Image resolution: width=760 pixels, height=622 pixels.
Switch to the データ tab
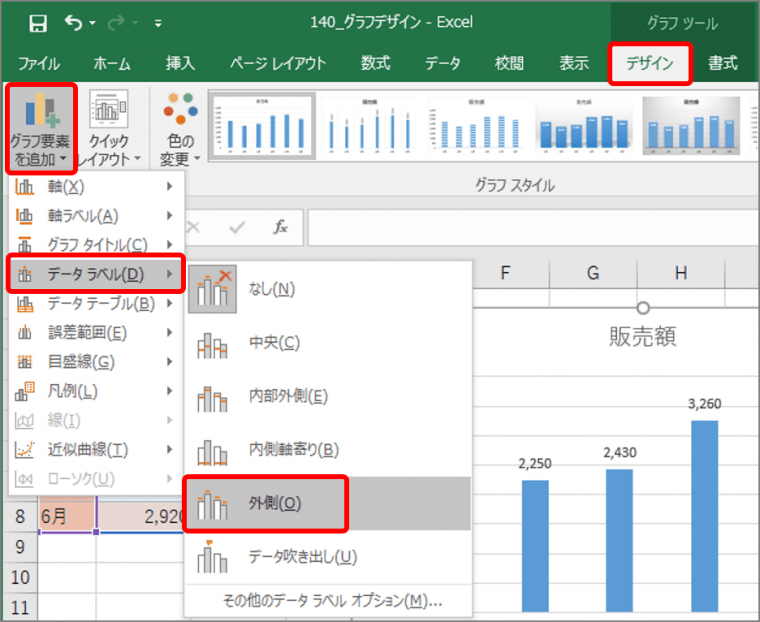443,63
